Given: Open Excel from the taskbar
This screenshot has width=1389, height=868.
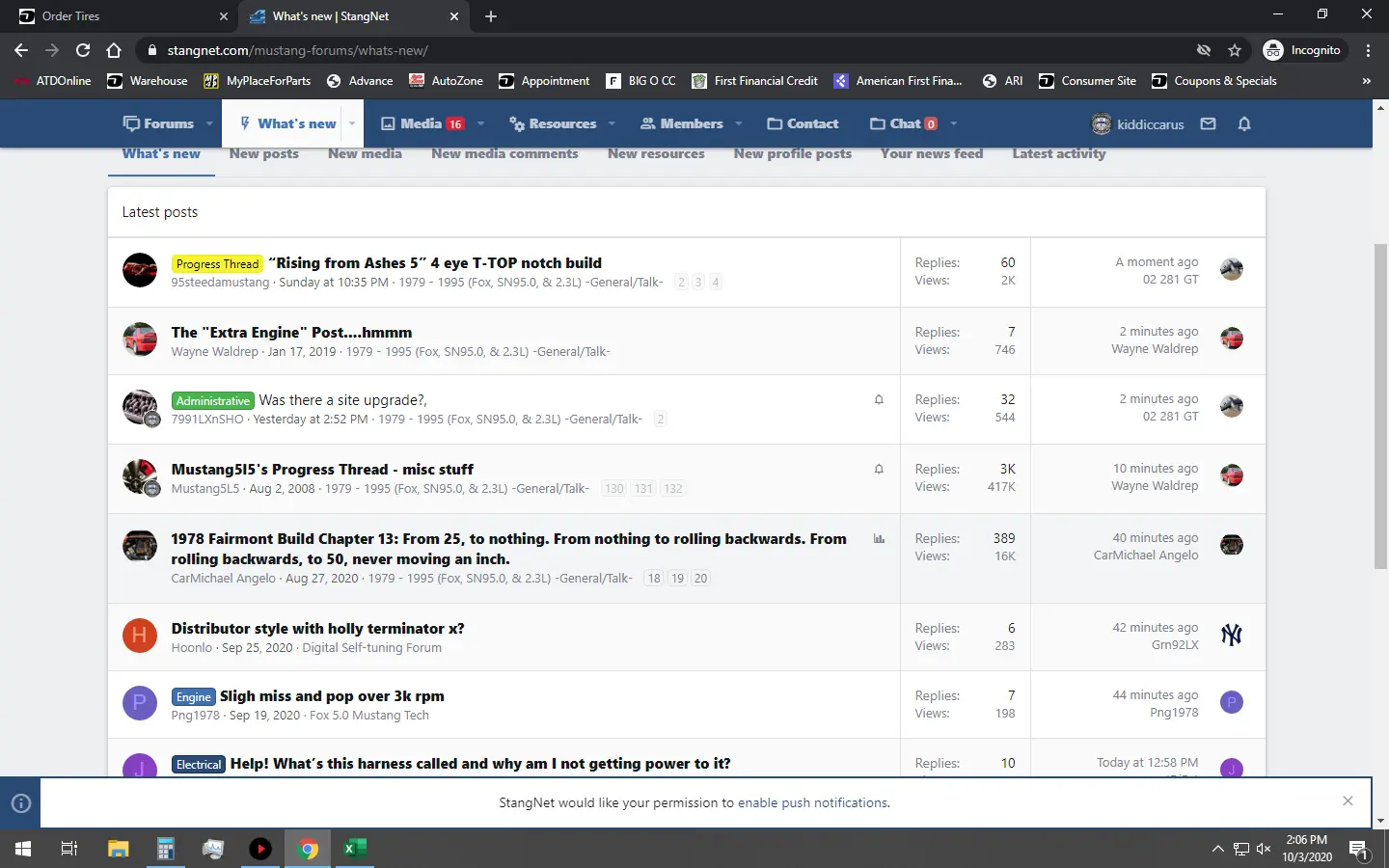Looking at the screenshot, I should tap(355, 849).
